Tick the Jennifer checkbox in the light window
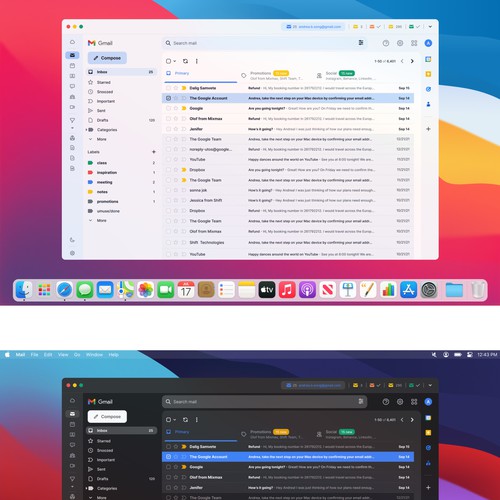This screenshot has height=500, width=500. point(168,129)
